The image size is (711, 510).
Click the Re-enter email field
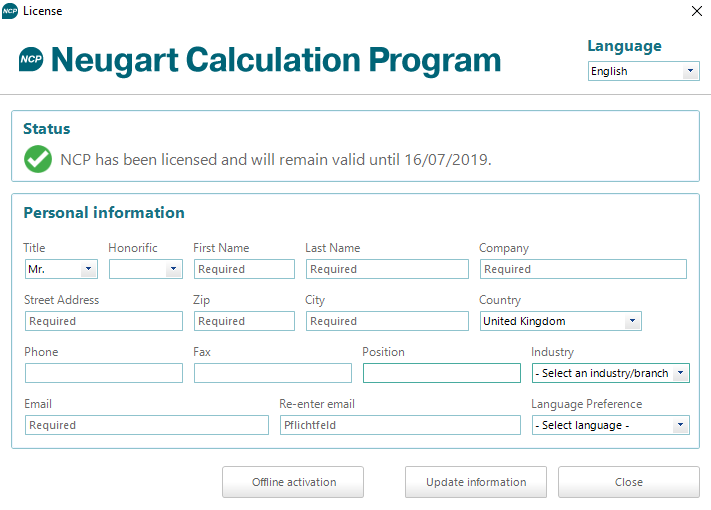tap(399, 425)
